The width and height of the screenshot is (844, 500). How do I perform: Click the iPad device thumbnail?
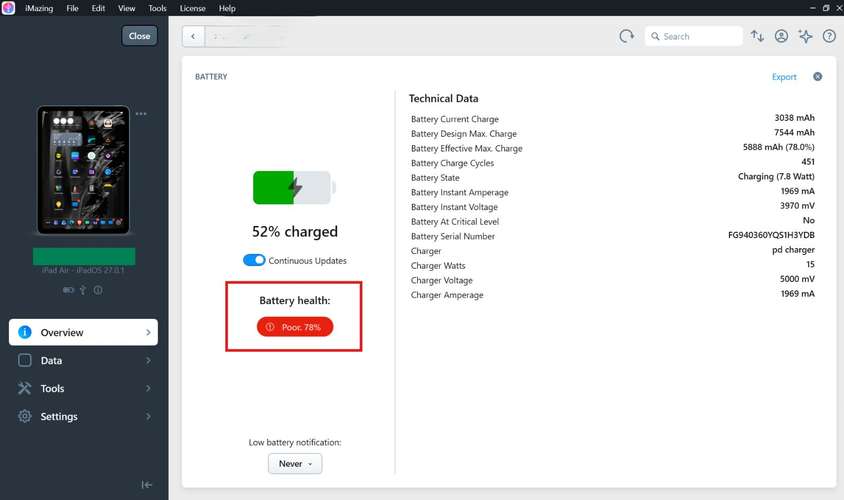[83, 170]
